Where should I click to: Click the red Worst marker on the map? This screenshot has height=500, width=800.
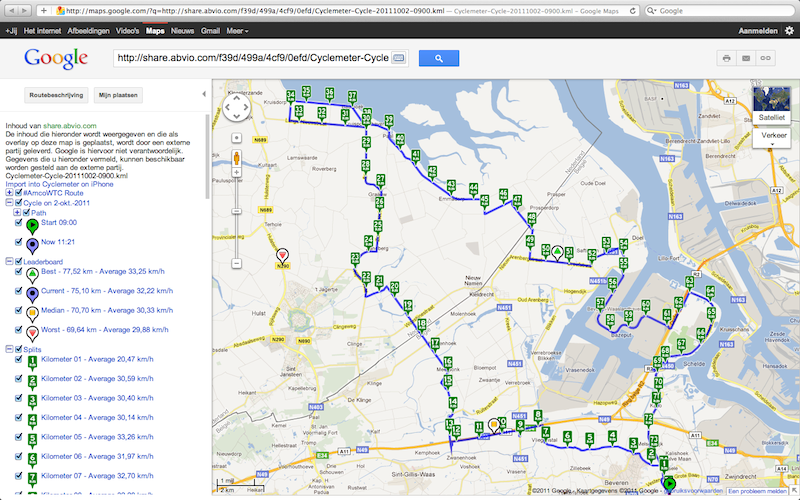282,256
